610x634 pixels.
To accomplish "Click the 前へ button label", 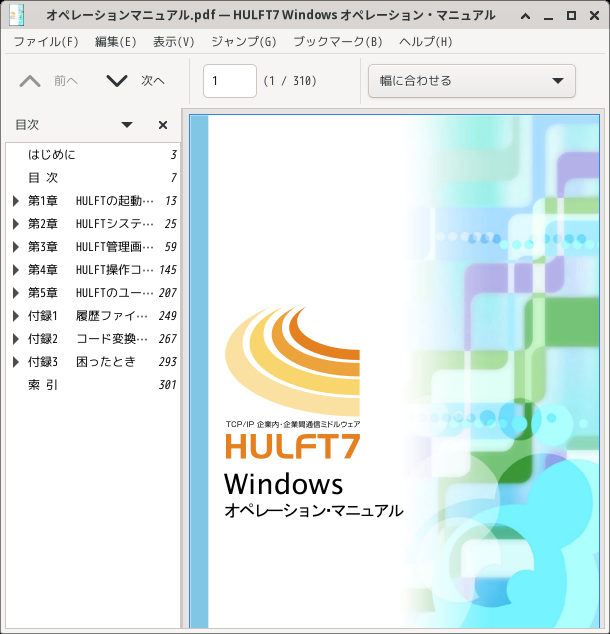I will tap(66, 81).
